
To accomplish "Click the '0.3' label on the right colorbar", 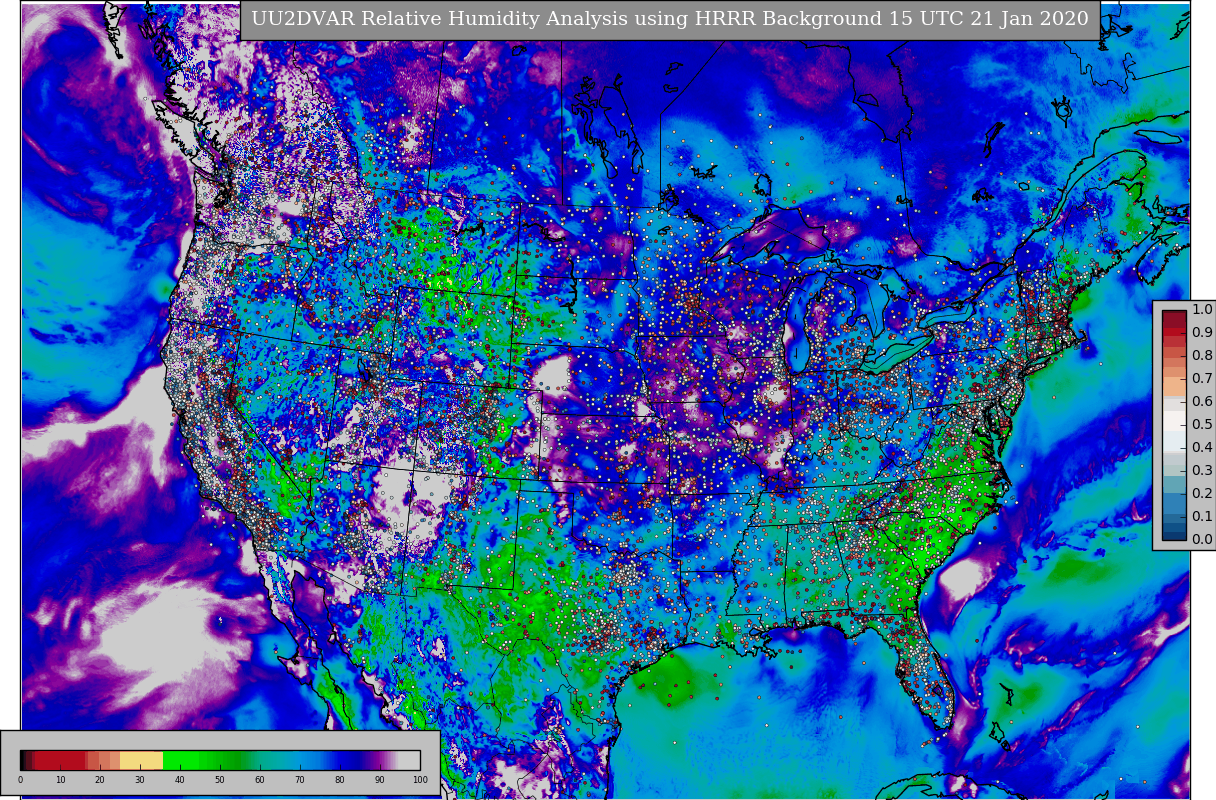I will tap(1202, 471).
